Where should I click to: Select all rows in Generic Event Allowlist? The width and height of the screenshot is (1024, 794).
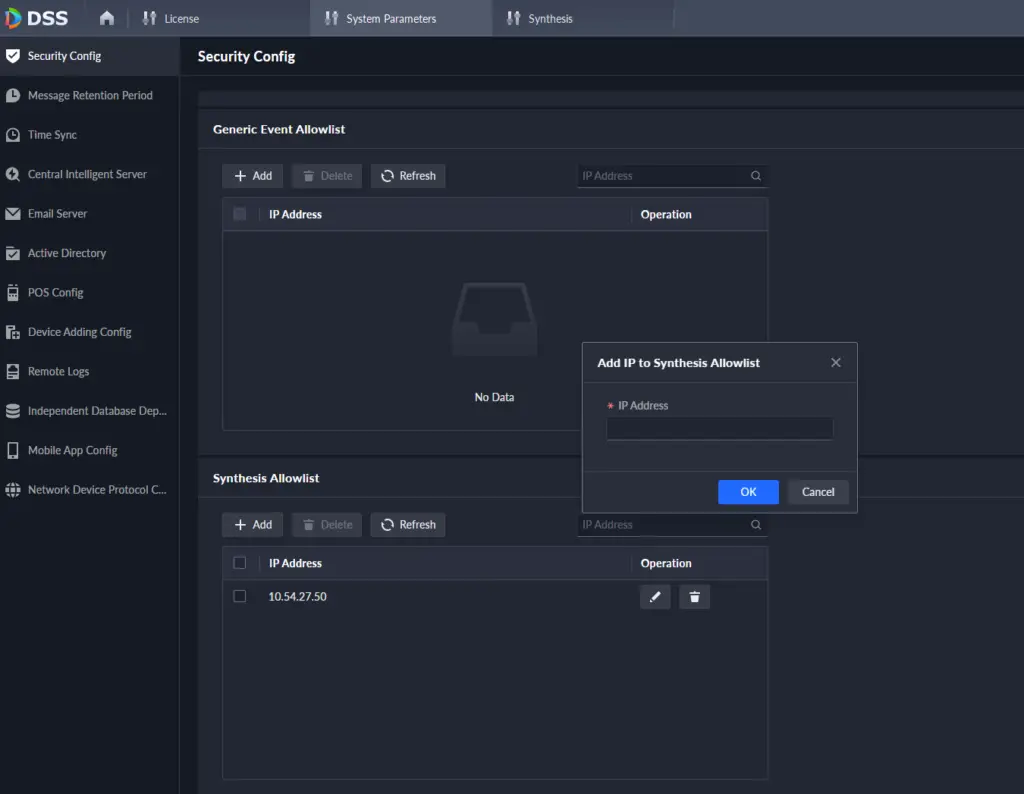(239, 214)
